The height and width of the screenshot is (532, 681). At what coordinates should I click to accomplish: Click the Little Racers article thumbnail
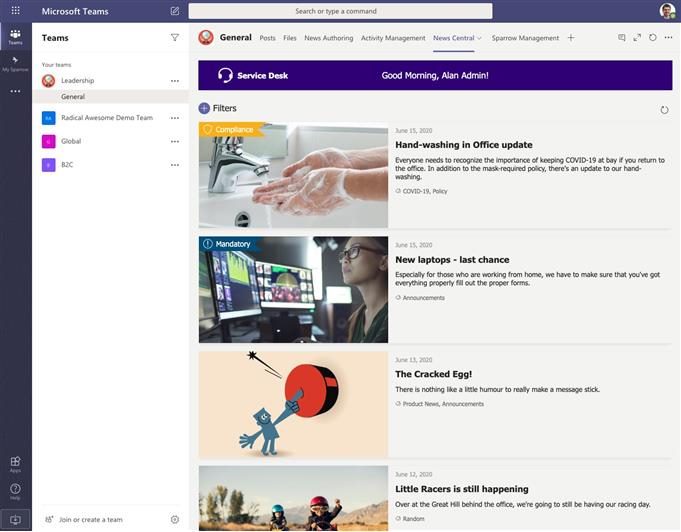(x=293, y=498)
